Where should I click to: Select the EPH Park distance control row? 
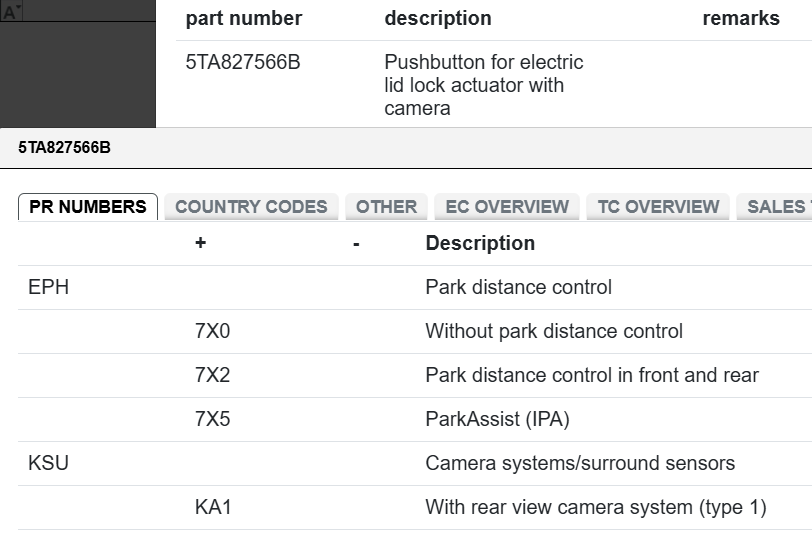pyautogui.click(x=518, y=287)
